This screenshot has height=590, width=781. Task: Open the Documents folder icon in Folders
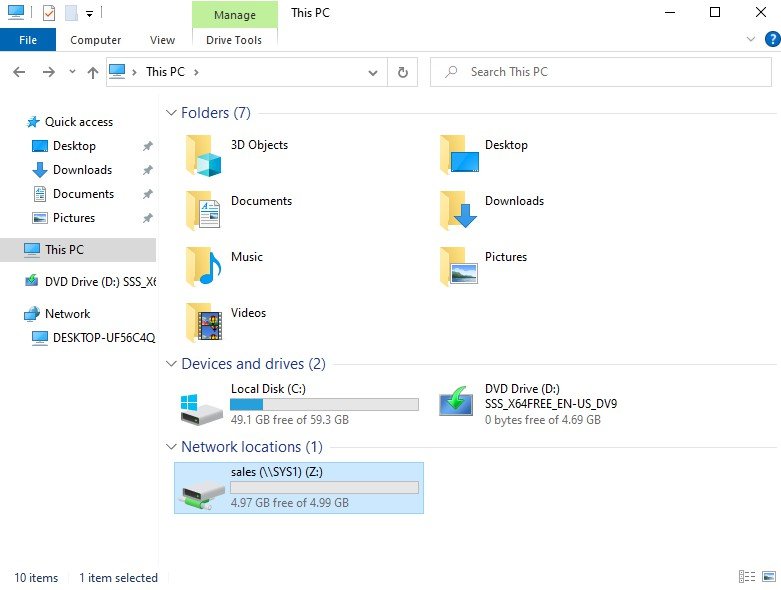click(x=203, y=211)
